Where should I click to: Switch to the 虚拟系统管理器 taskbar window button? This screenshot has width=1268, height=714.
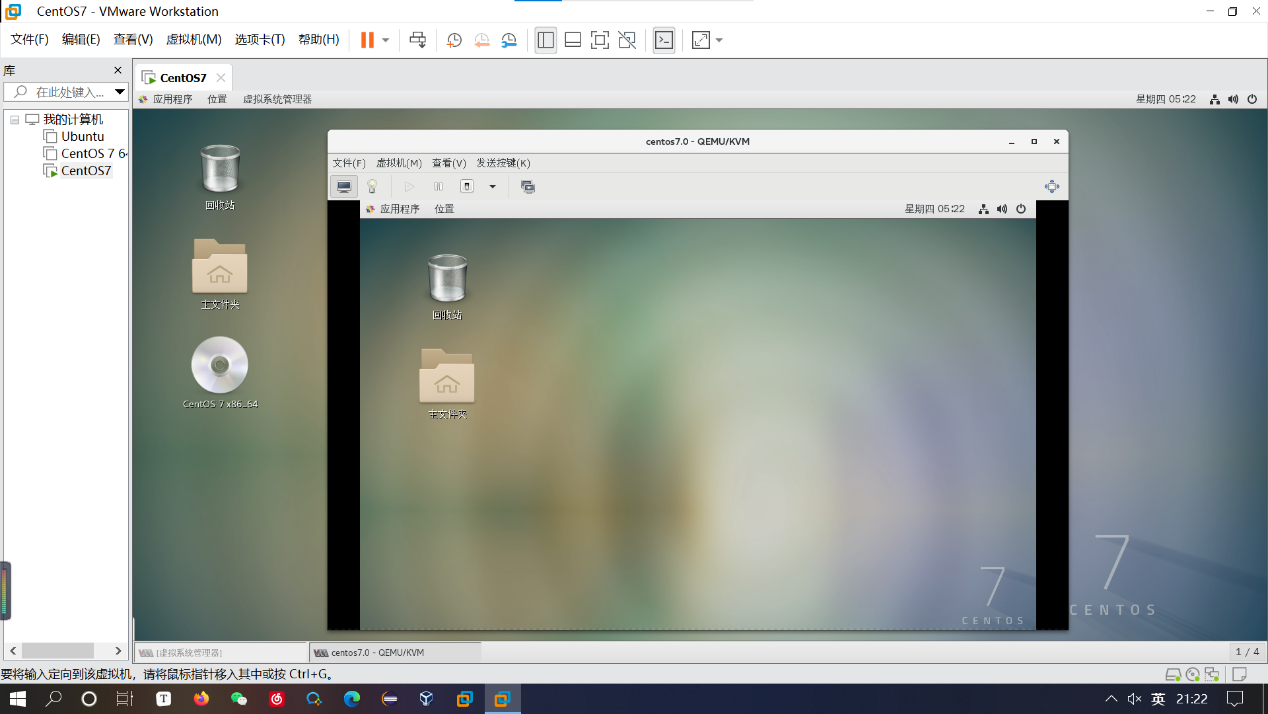221,652
